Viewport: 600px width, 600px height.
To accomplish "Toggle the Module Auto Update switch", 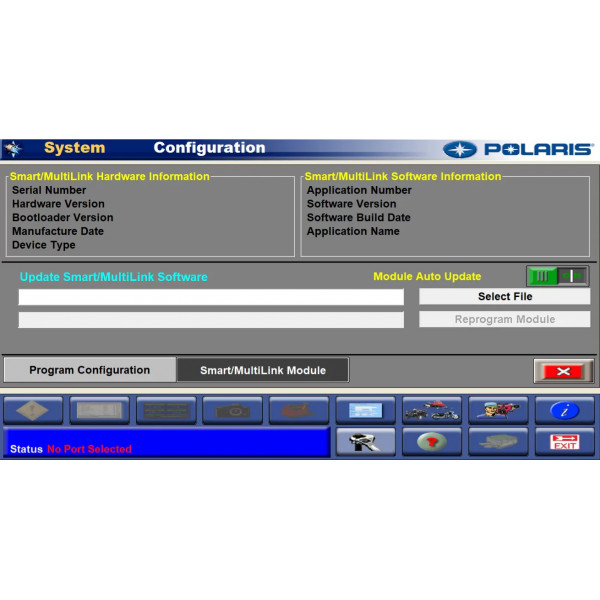I will (x=558, y=276).
